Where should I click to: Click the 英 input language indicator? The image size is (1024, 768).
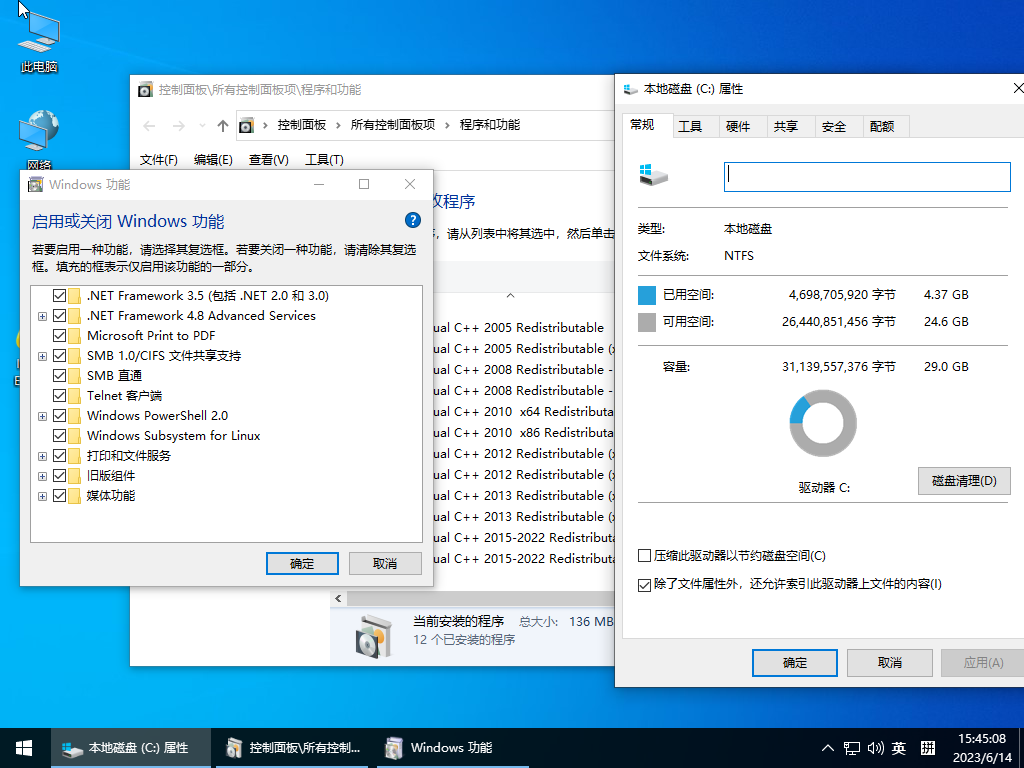pyautogui.click(x=899, y=748)
